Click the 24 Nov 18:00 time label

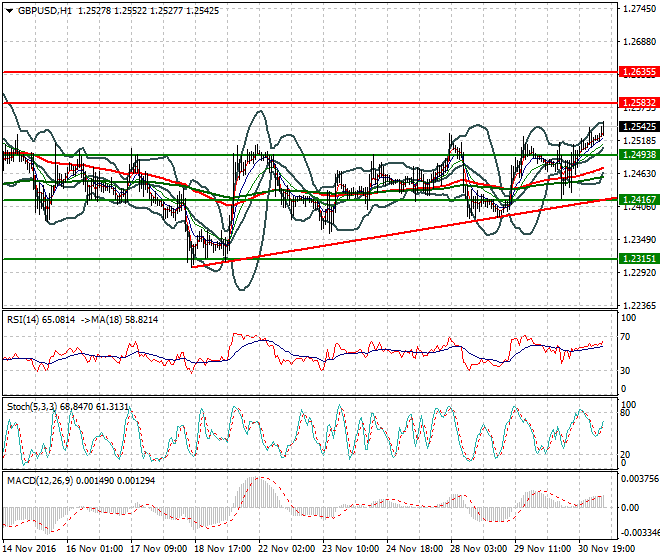415,549
